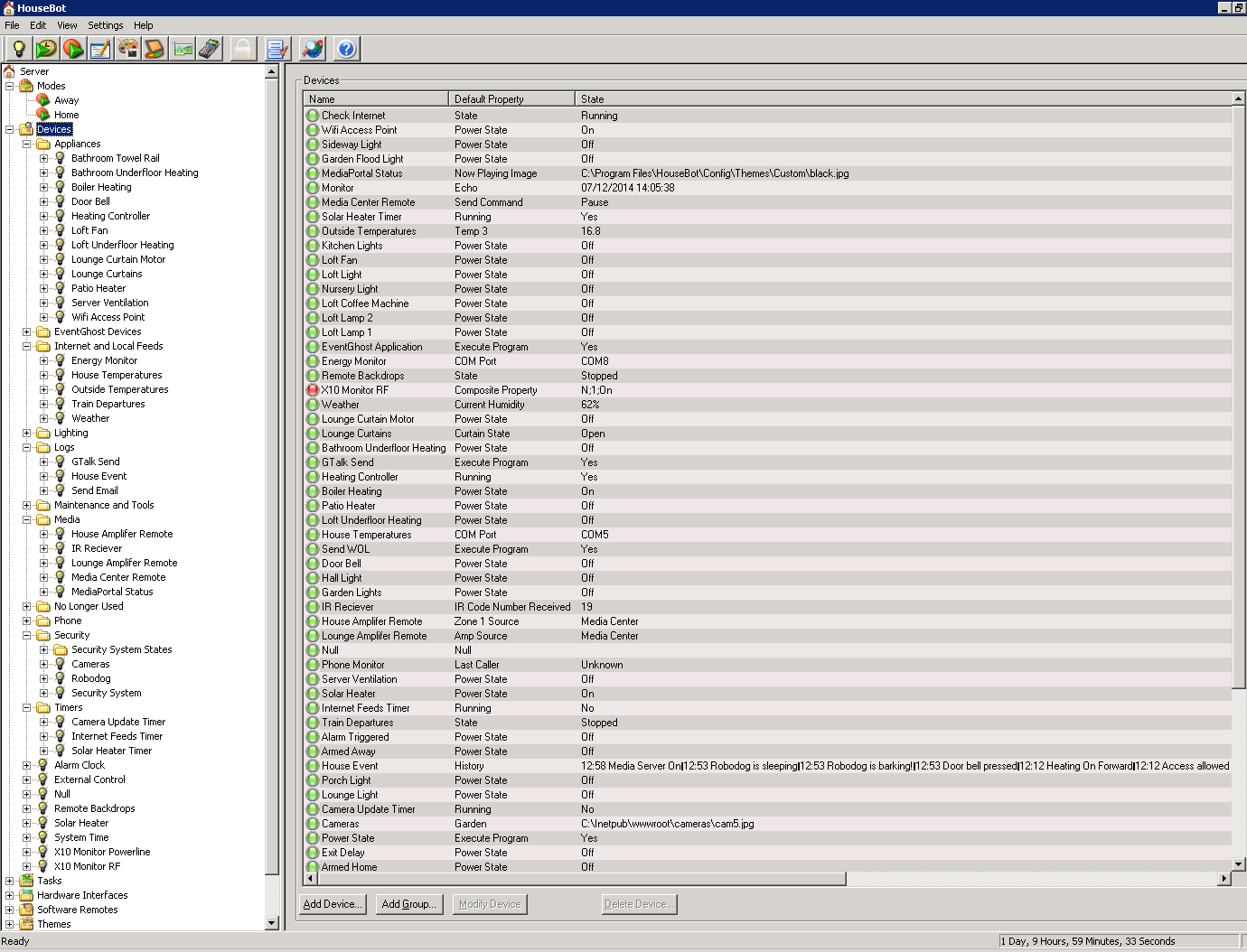The image size is (1247, 952).
Task: Click the folder icon beside Appliances
Action: (42, 144)
